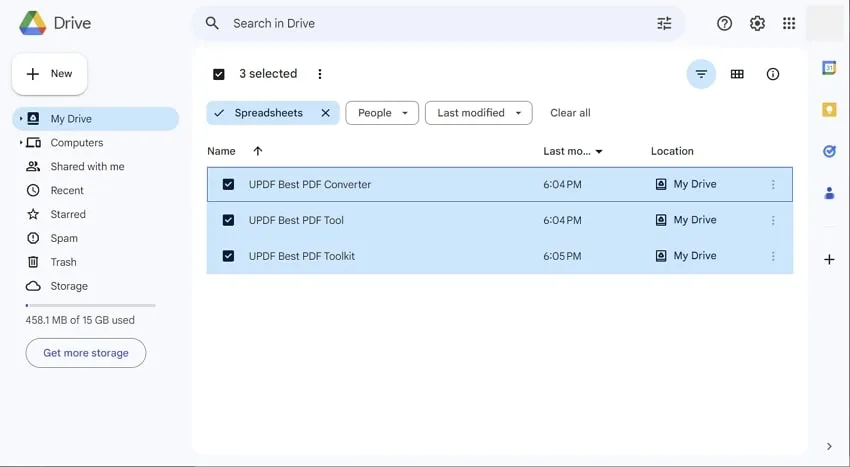Open Drive settings gear icon
Screen dimensions: 850x467
point(757,23)
